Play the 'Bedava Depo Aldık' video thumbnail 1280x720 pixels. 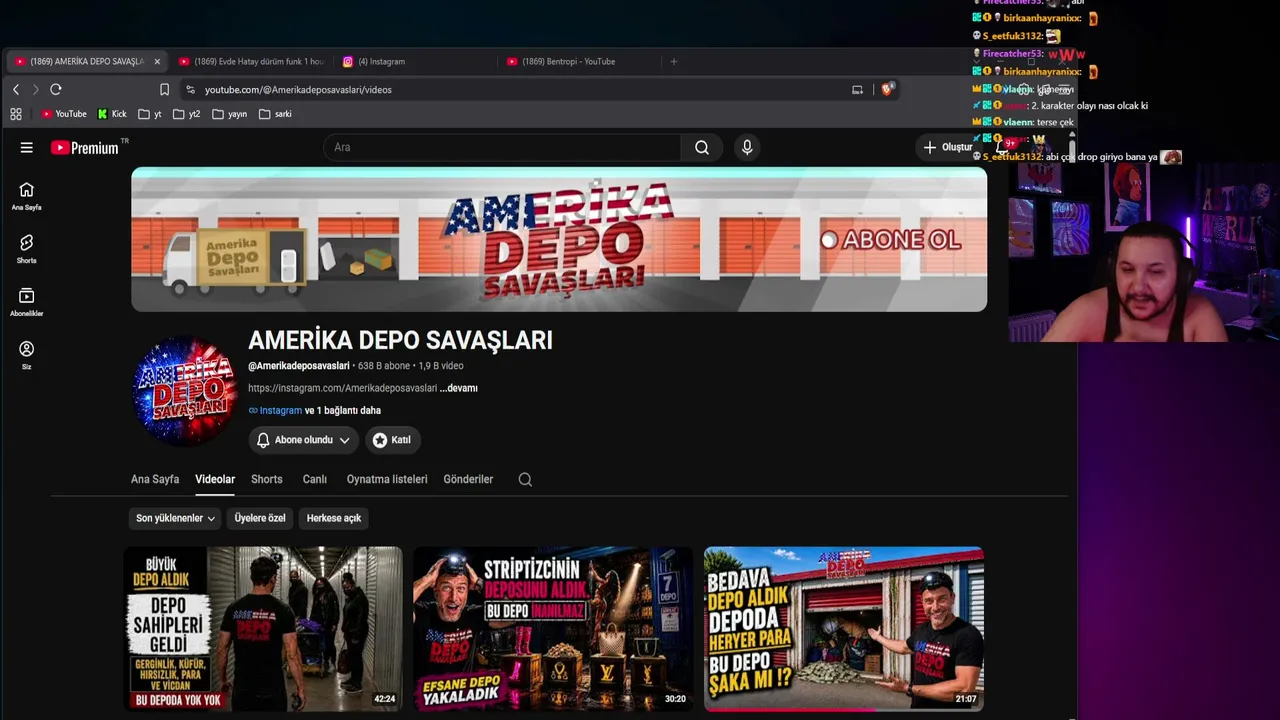(x=844, y=629)
